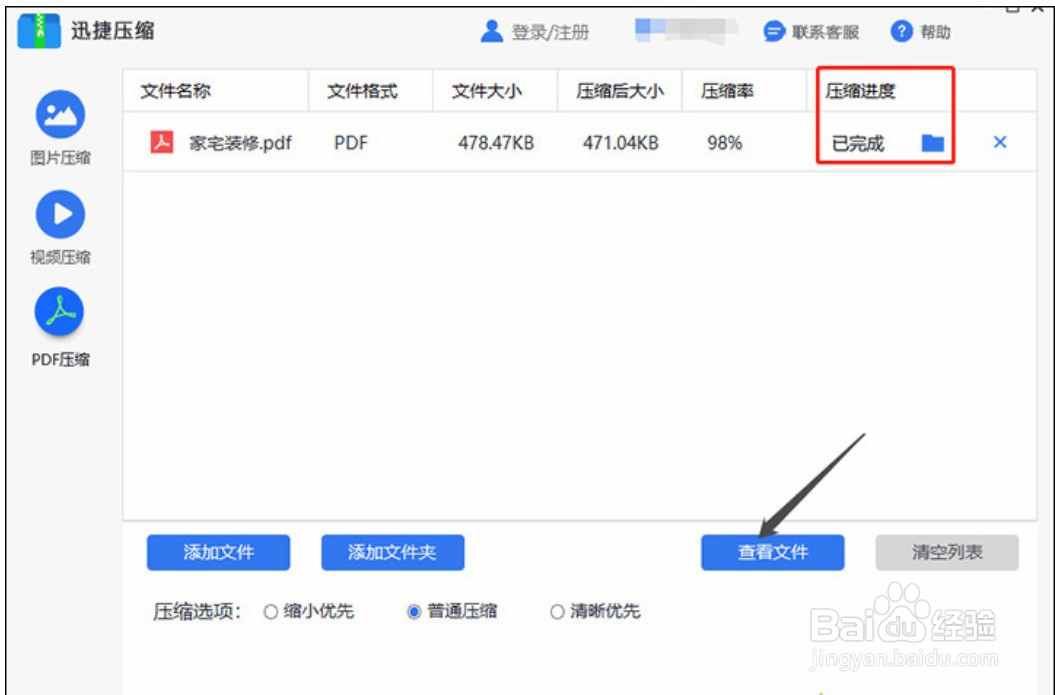Select the 家宅装修.pdf file row
Screen dimensions: 1055x695
click(240, 142)
